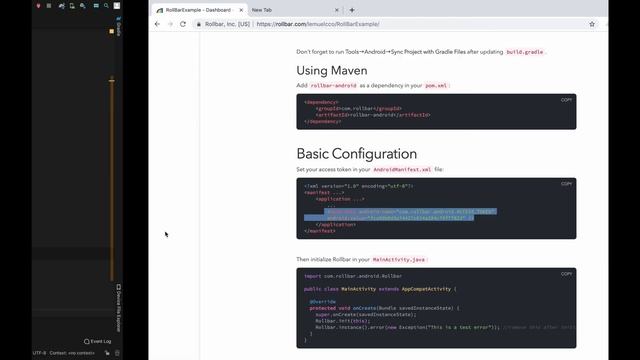Viewport: 640px width, 360px height.
Task: Reload the Rollbar page
Action: click(183, 24)
